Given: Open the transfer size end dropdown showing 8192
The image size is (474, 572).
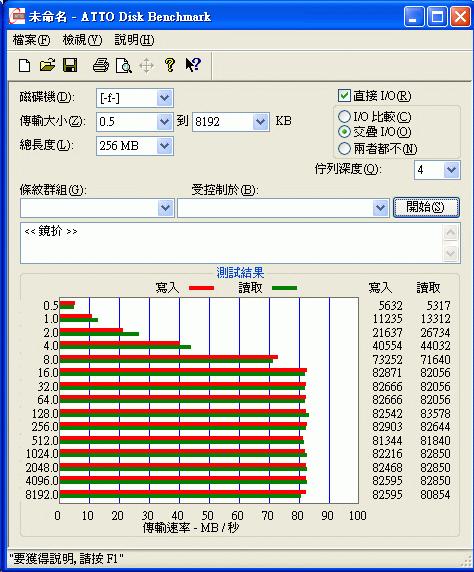Looking at the screenshot, I should (260, 122).
